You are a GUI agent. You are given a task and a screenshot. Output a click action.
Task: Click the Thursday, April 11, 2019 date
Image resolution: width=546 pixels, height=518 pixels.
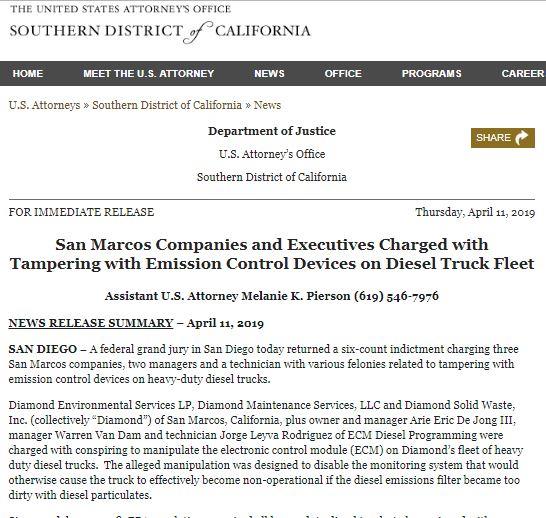point(475,212)
